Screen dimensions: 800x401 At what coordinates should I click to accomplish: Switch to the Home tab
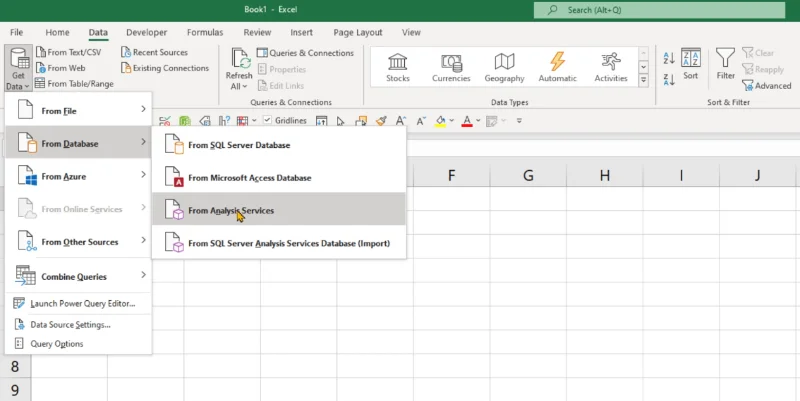57,32
